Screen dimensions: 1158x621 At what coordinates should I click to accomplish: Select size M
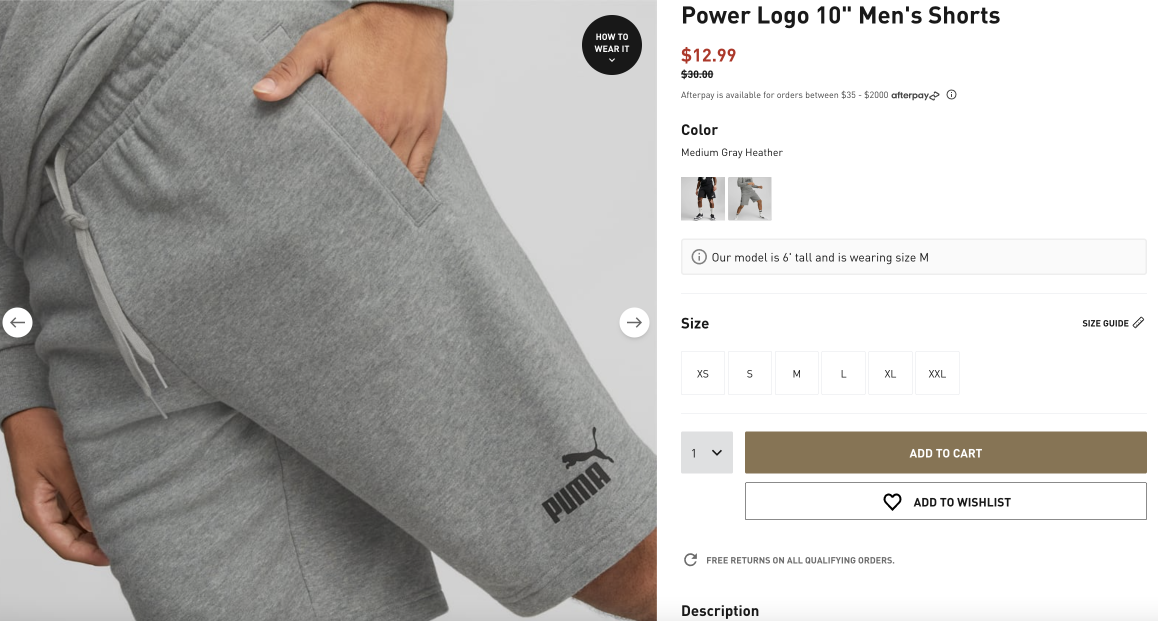tap(796, 374)
